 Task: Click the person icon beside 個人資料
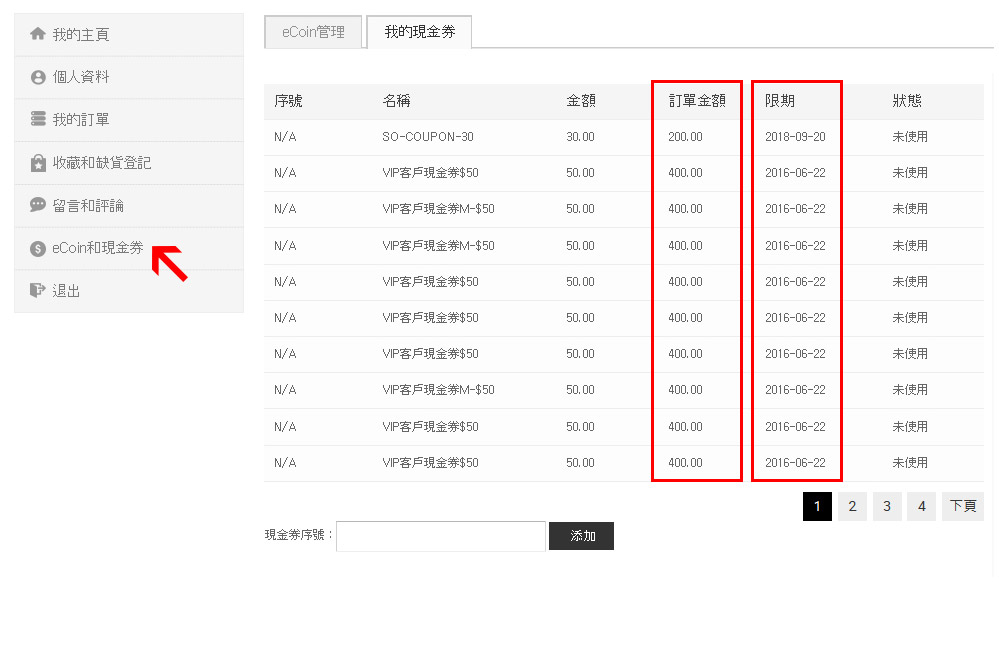pyautogui.click(x=38, y=77)
